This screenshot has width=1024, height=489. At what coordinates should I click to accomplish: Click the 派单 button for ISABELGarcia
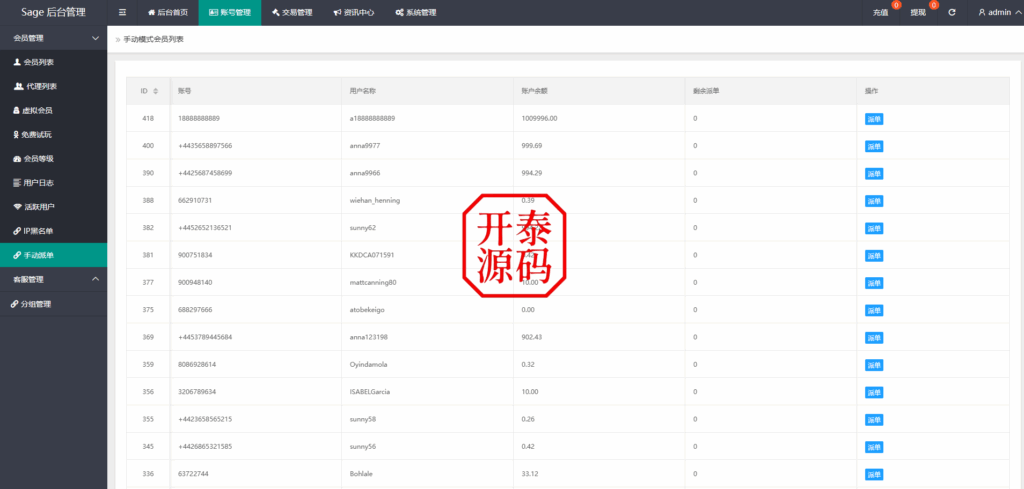pyautogui.click(x=874, y=392)
